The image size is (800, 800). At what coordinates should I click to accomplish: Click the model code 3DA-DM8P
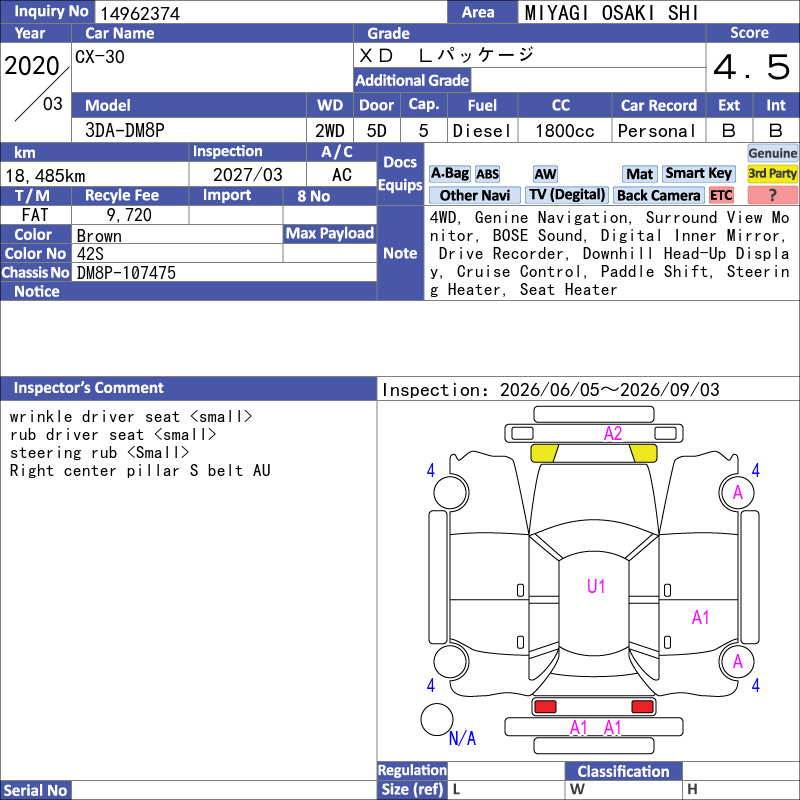pyautogui.click(x=124, y=130)
